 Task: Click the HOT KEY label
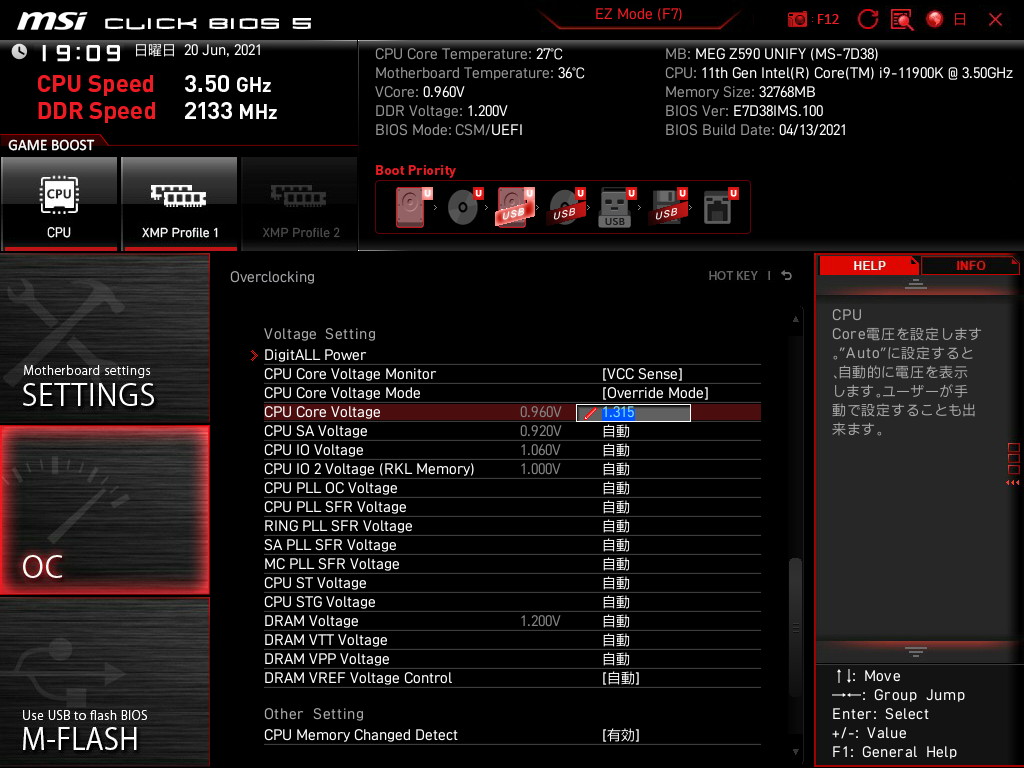[733, 276]
